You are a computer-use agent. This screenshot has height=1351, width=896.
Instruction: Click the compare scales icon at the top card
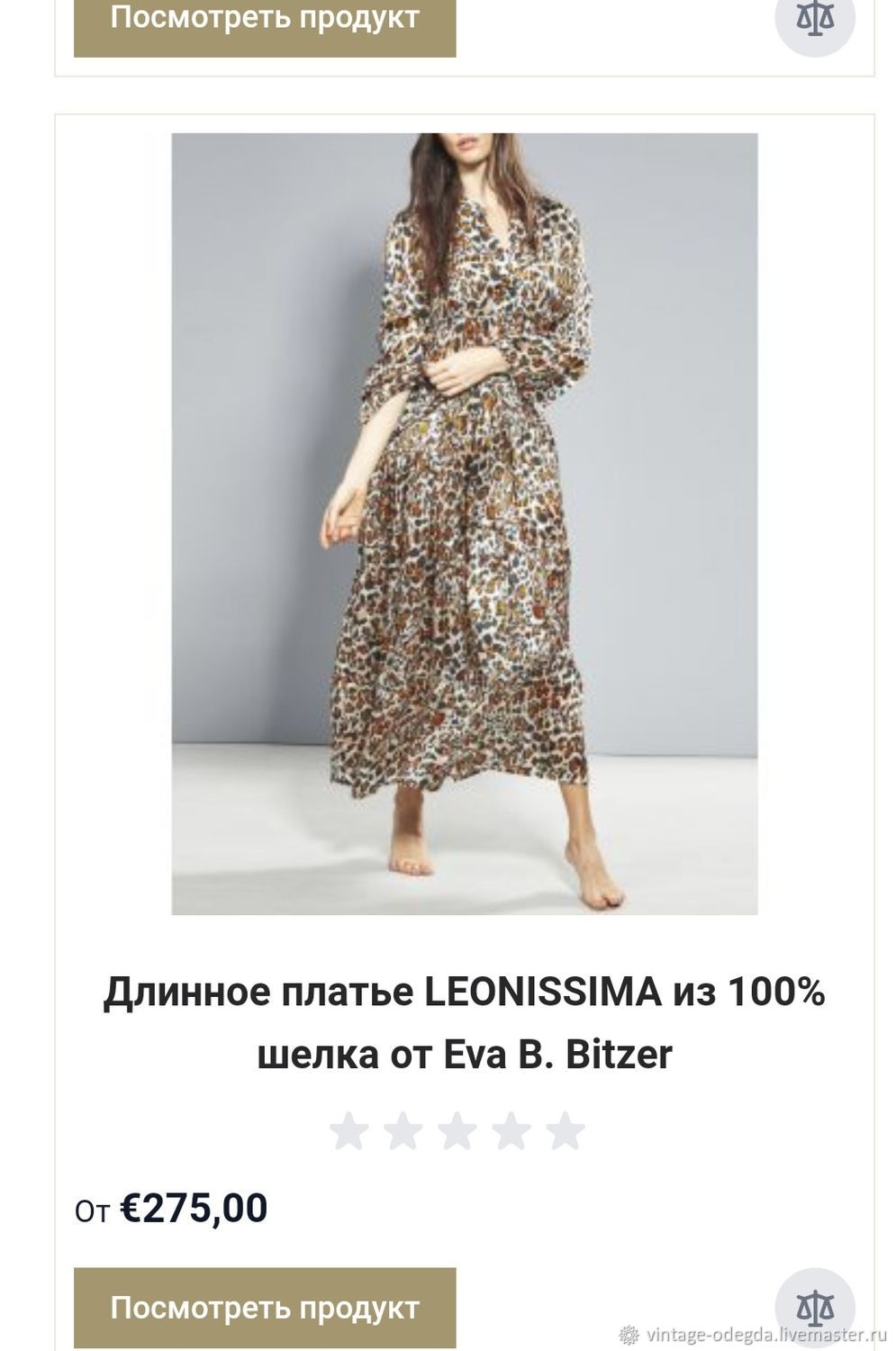click(x=815, y=18)
